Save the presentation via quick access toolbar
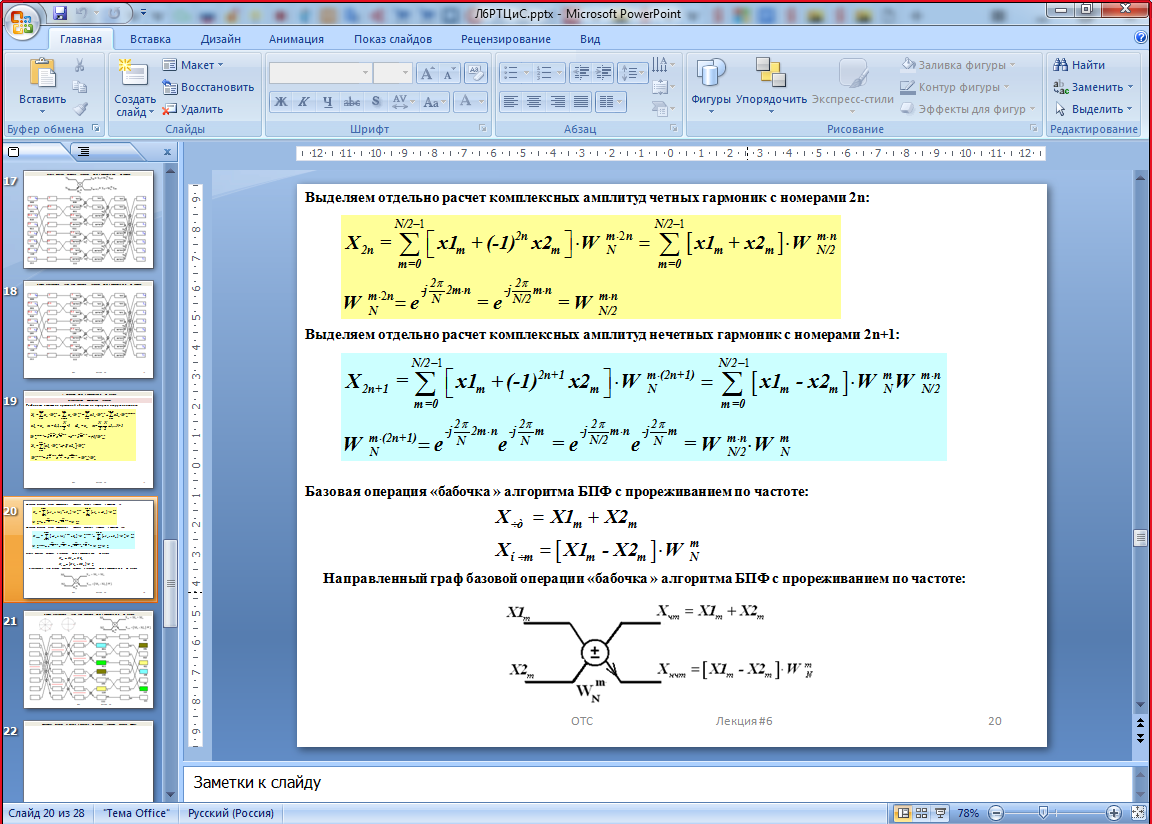1152x824 pixels. point(60,14)
